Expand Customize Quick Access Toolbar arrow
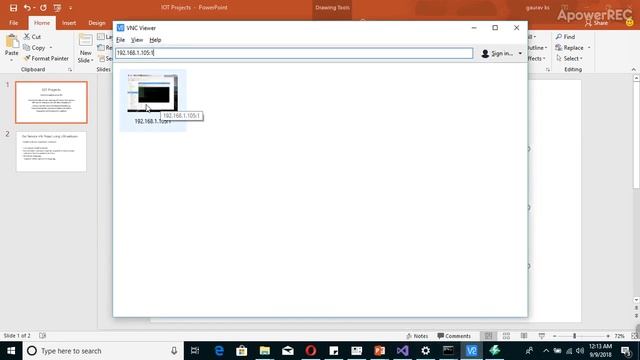This screenshot has width=640, height=360. (x=70, y=8)
